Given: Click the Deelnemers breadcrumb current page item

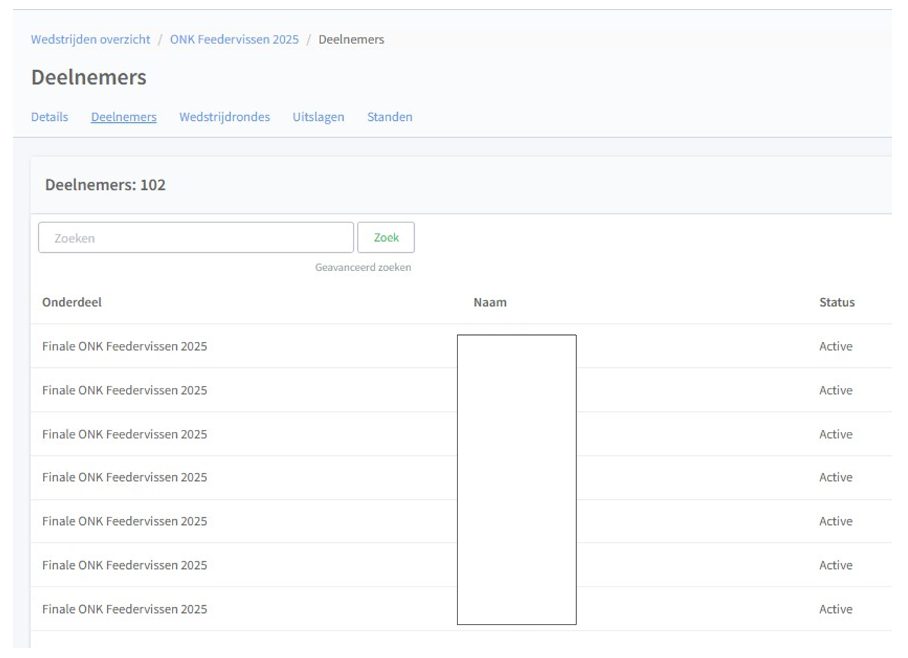Looking at the screenshot, I should (351, 39).
